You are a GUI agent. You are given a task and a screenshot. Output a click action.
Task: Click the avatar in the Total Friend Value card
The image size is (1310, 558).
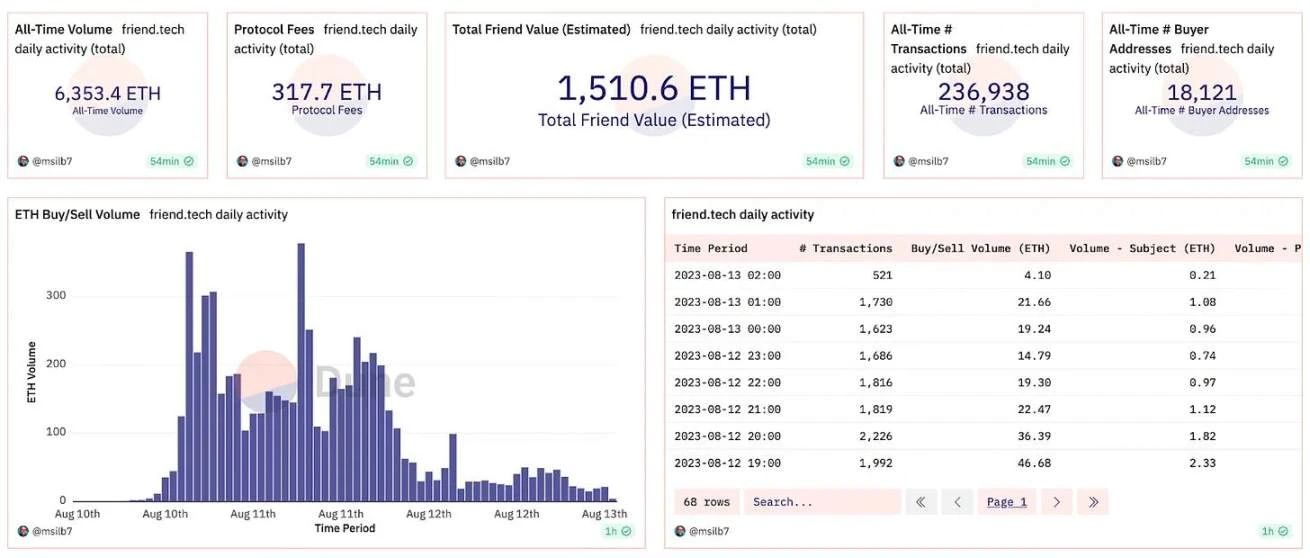click(461, 161)
